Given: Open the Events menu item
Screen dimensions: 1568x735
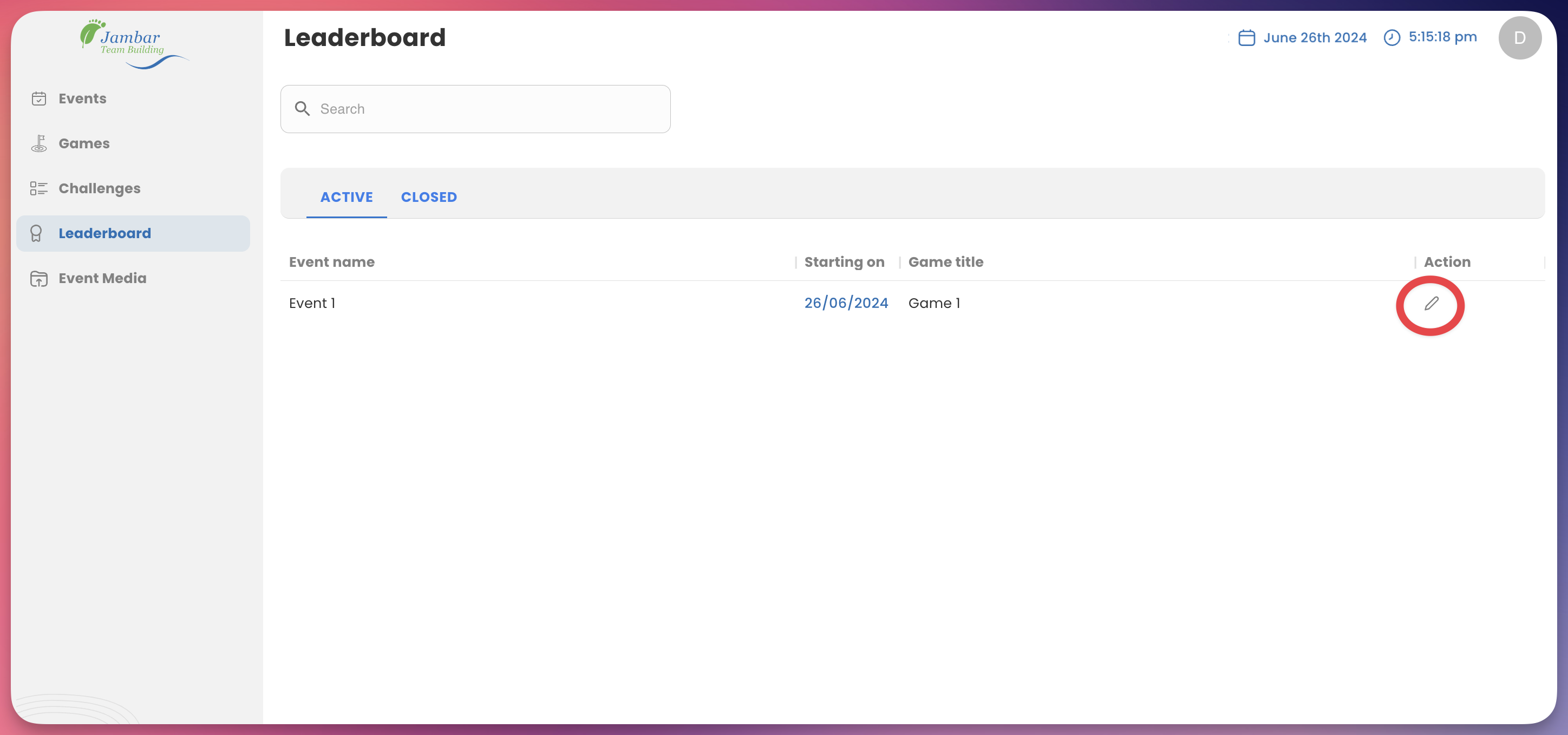Looking at the screenshot, I should tap(82, 99).
